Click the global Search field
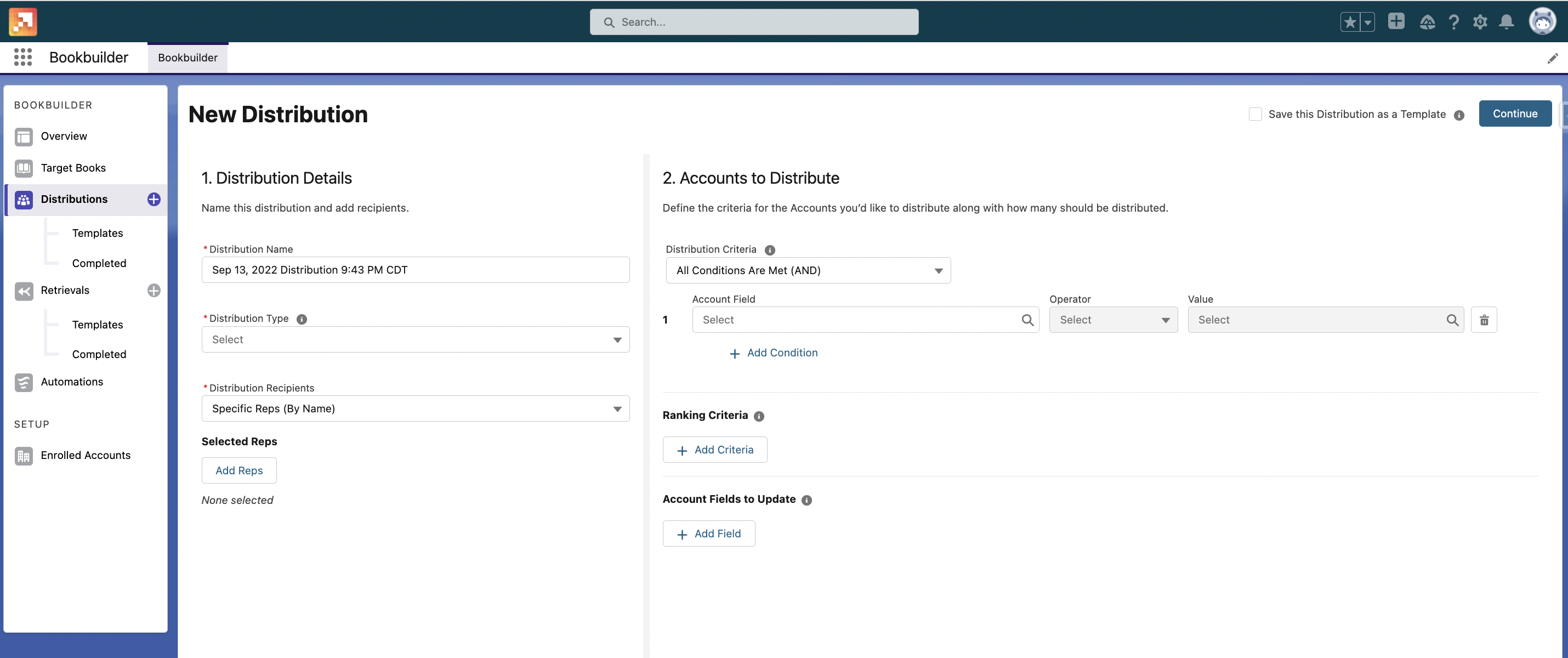The height and width of the screenshot is (658, 1568). pos(753,22)
